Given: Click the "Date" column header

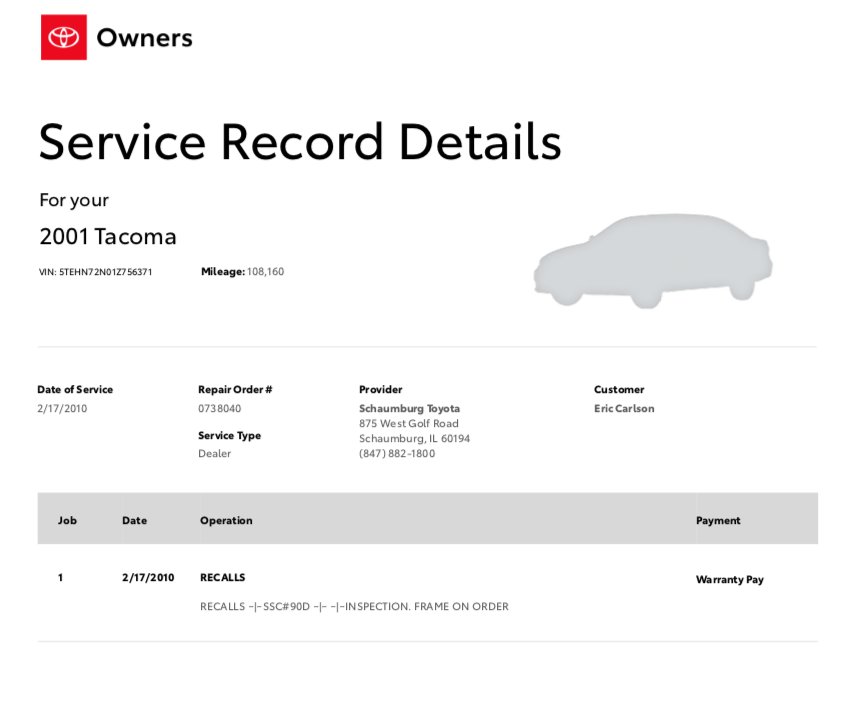Looking at the screenshot, I should (134, 521).
